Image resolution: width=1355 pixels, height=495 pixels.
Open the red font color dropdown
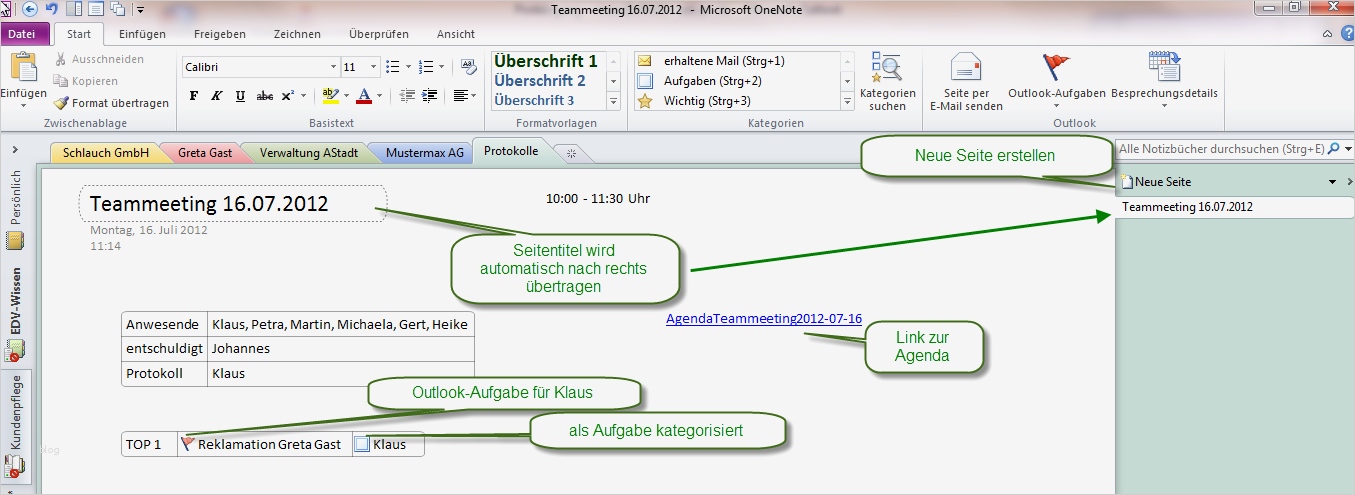tap(379, 96)
